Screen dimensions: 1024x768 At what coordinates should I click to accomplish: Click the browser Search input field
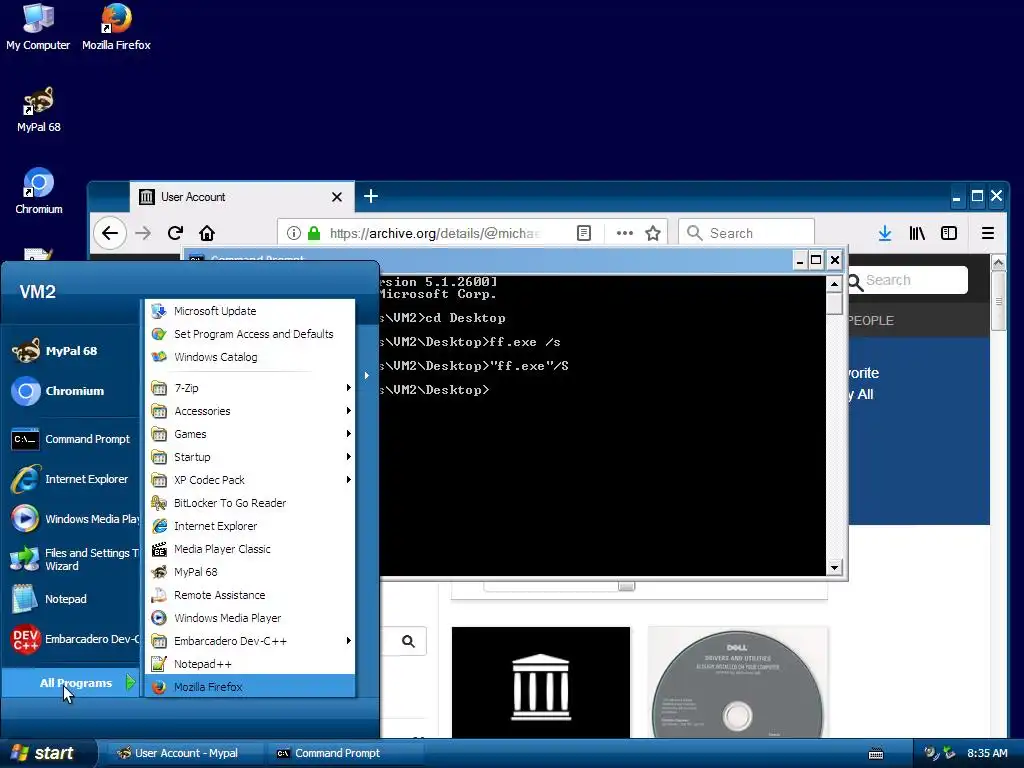point(746,233)
